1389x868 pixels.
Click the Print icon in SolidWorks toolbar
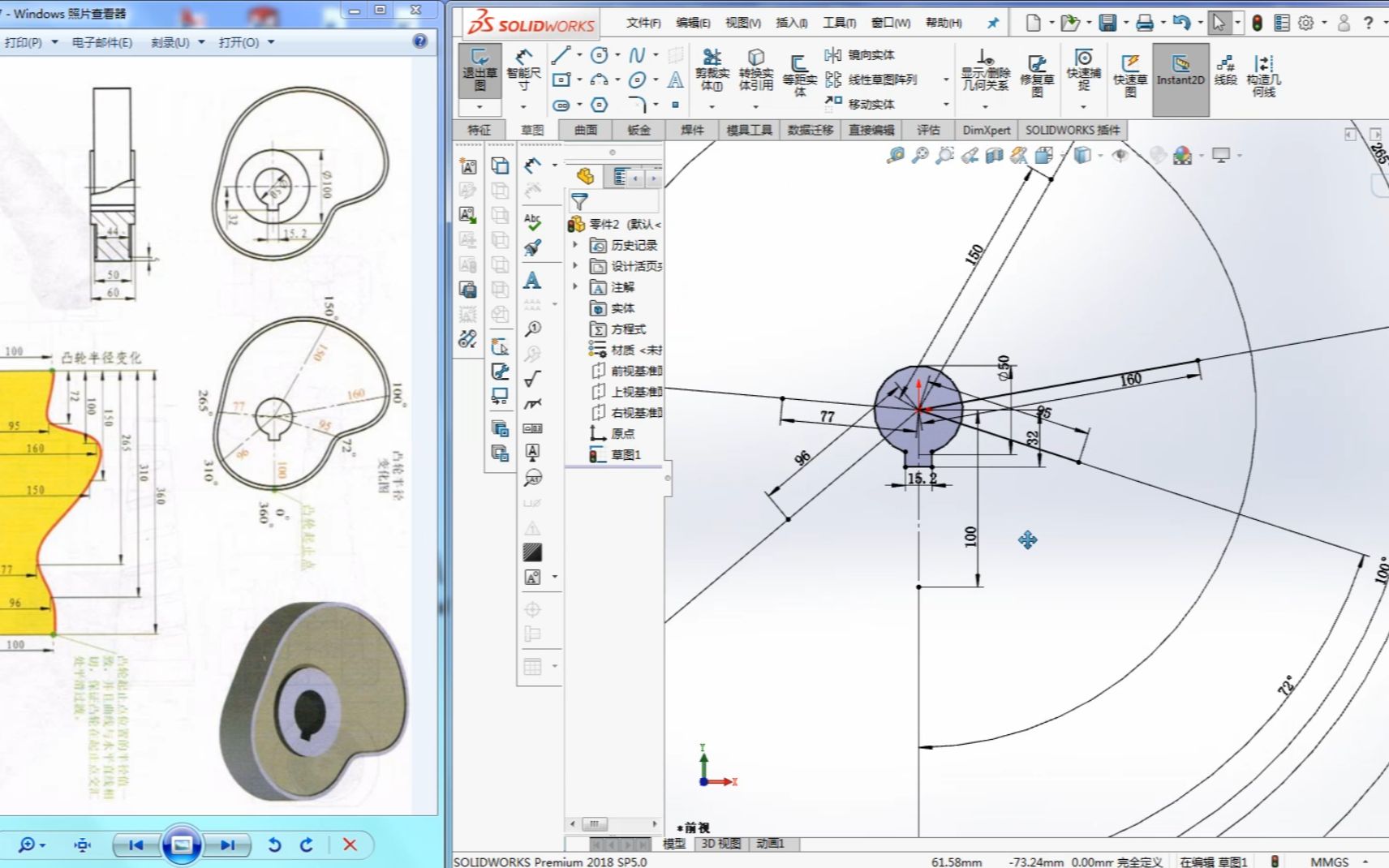(x=1144, y=23)
